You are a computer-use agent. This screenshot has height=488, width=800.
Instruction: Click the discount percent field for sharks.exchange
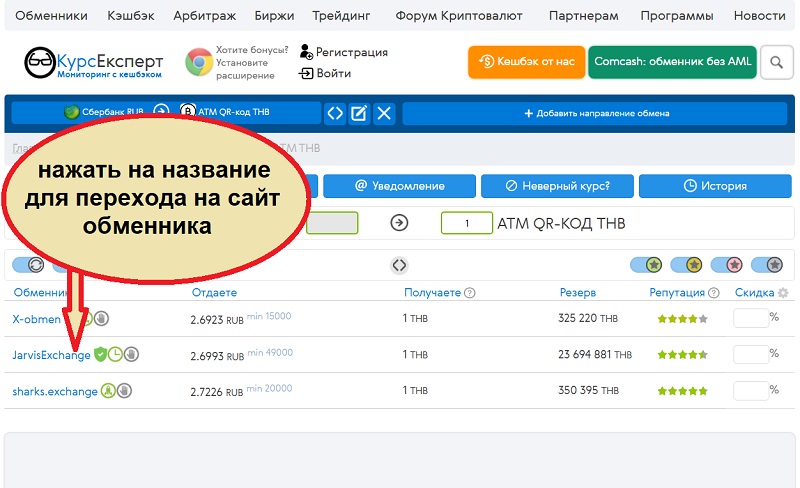coord(751,391)
